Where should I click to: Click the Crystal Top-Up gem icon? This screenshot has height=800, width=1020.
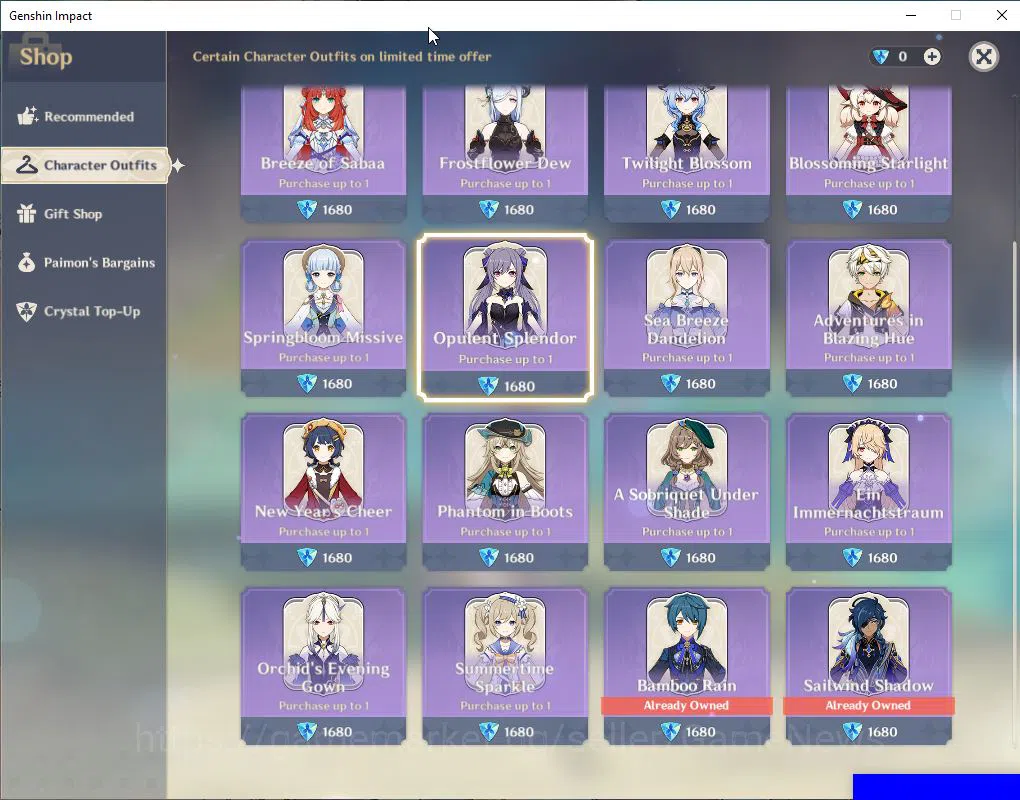27,312
